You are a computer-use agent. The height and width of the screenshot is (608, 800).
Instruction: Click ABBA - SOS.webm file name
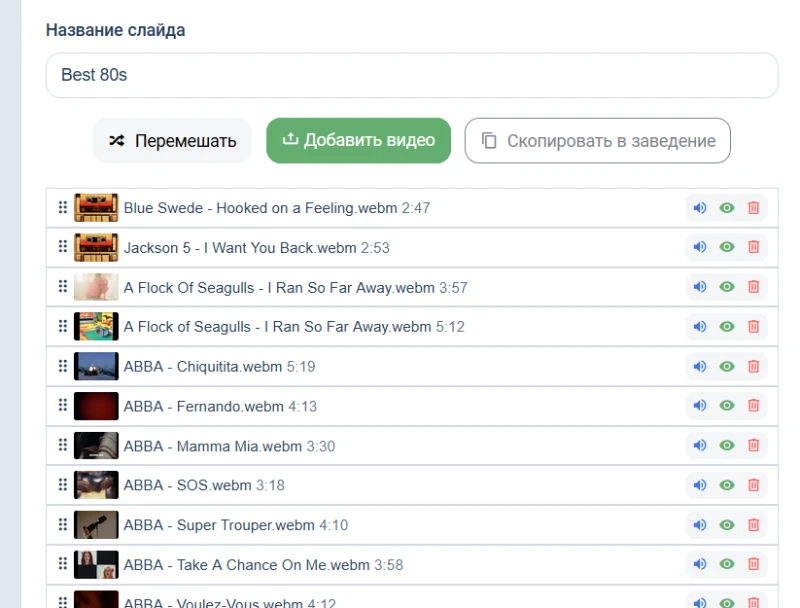coord(188,485)
